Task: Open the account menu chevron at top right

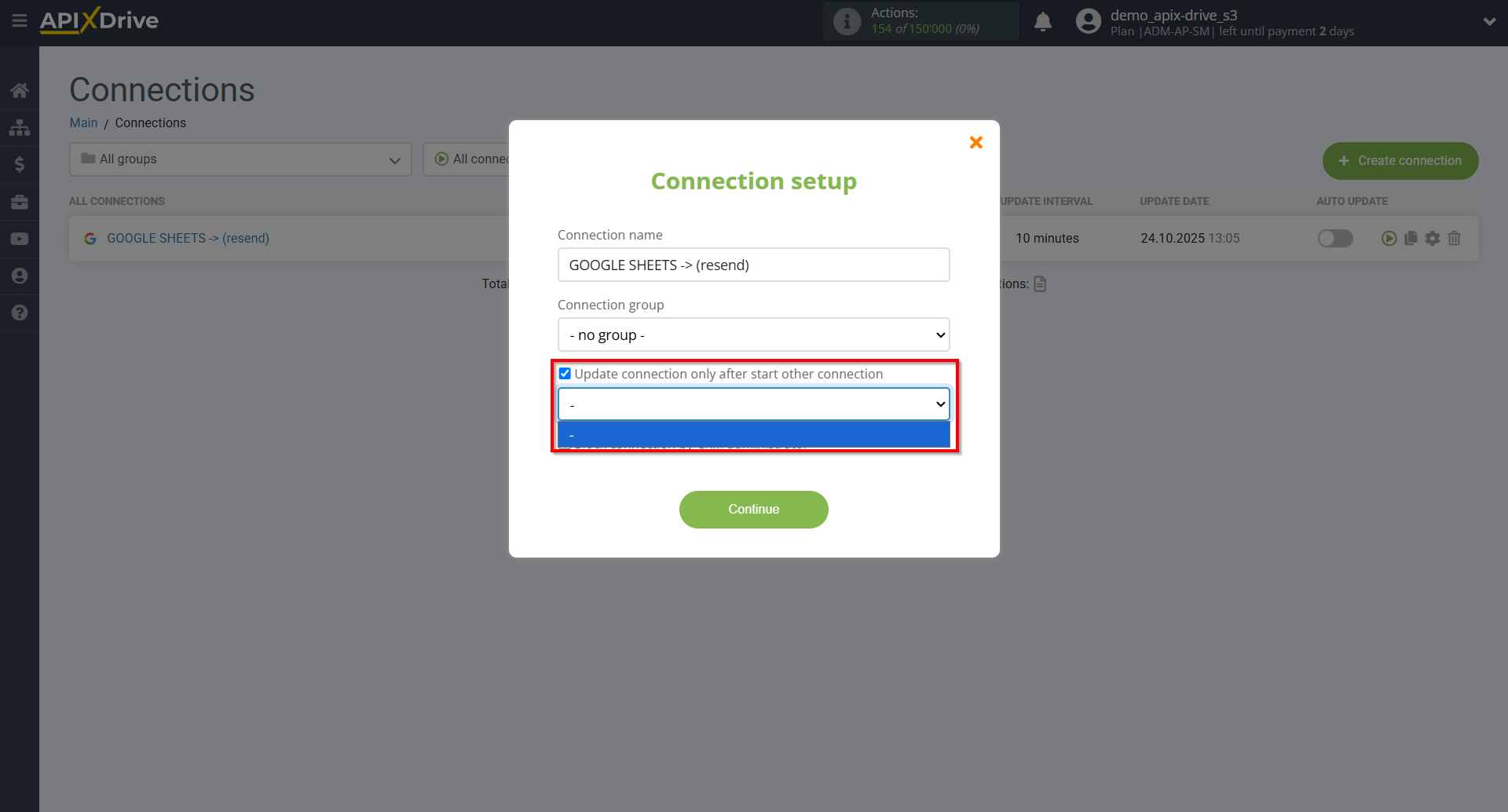Action: point(1490,21)
